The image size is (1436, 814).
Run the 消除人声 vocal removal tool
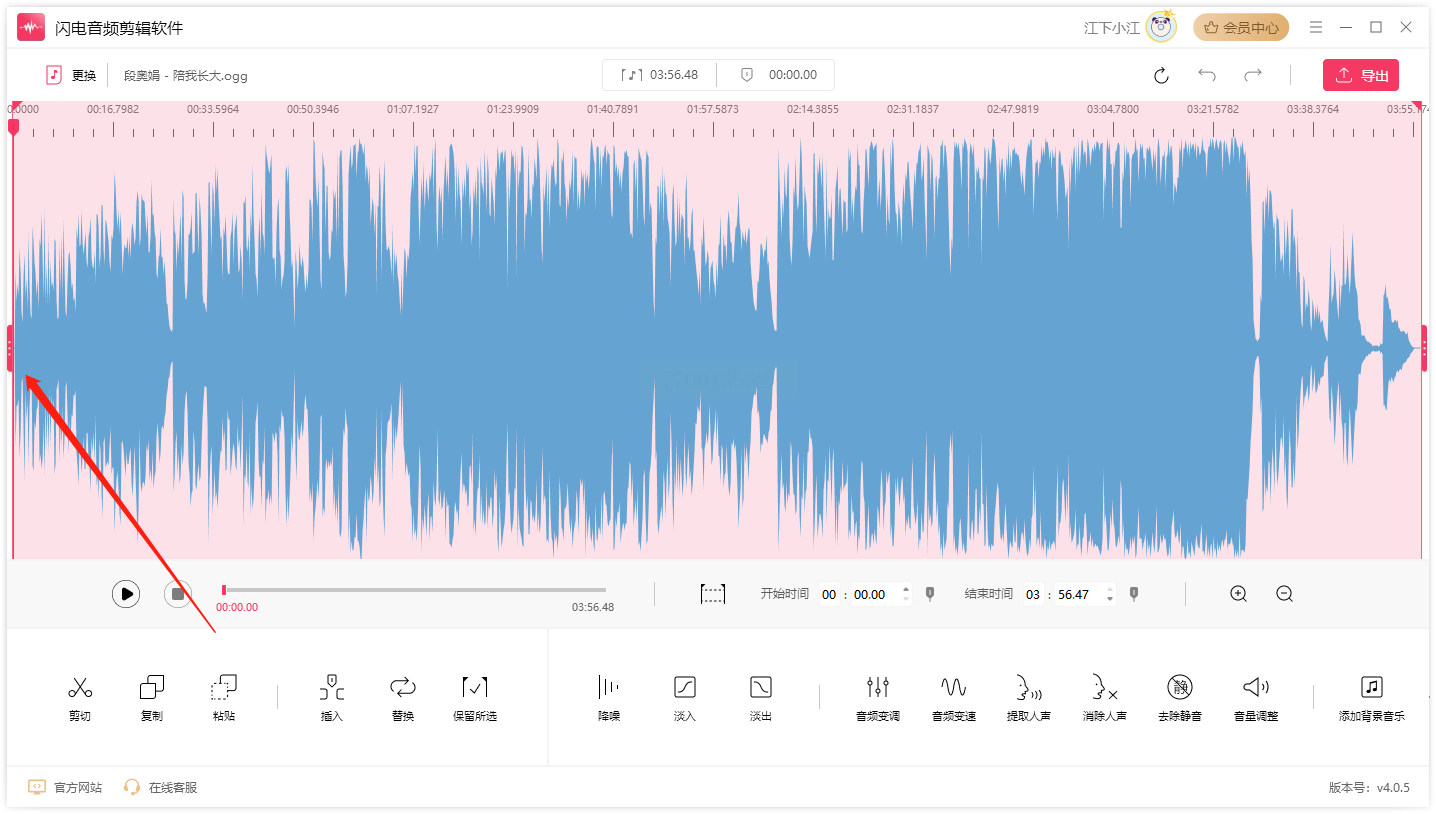[1105, 698]
